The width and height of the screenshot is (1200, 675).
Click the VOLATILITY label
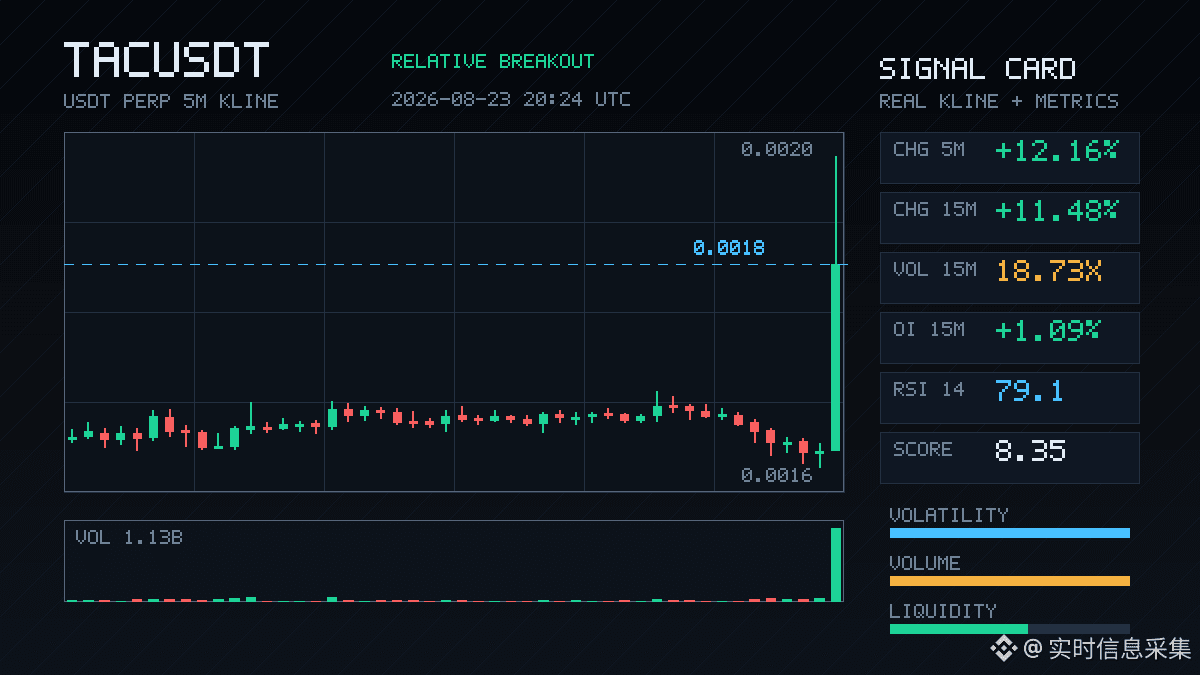(x=949, y=515)
